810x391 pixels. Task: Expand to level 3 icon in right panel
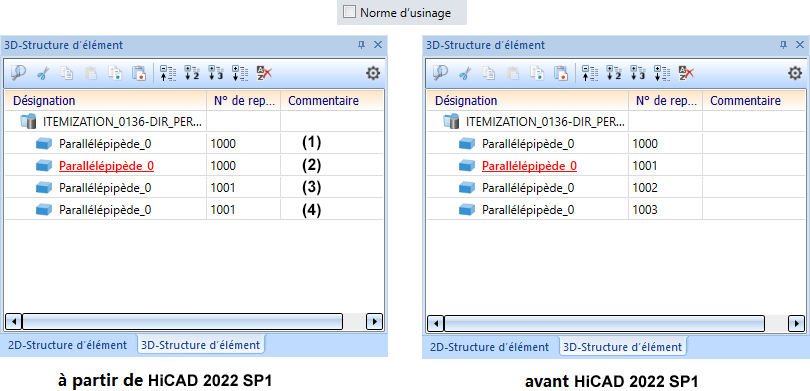637,73
